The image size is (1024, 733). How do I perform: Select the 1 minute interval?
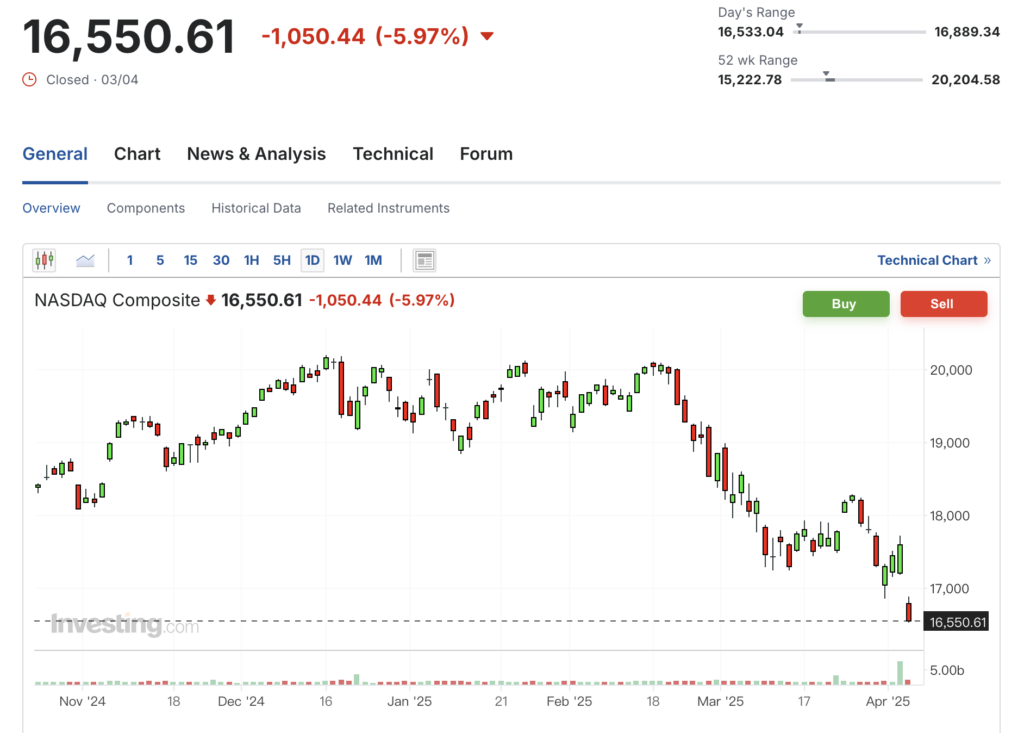point(130,261)
